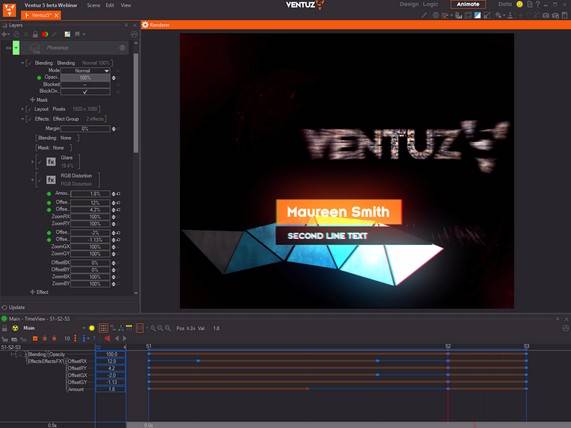This screenshot has height=428, width=571.
Task: Toggle animation dot beside the -2% offset
Action: pyautogui.click(x=49, y=232)
